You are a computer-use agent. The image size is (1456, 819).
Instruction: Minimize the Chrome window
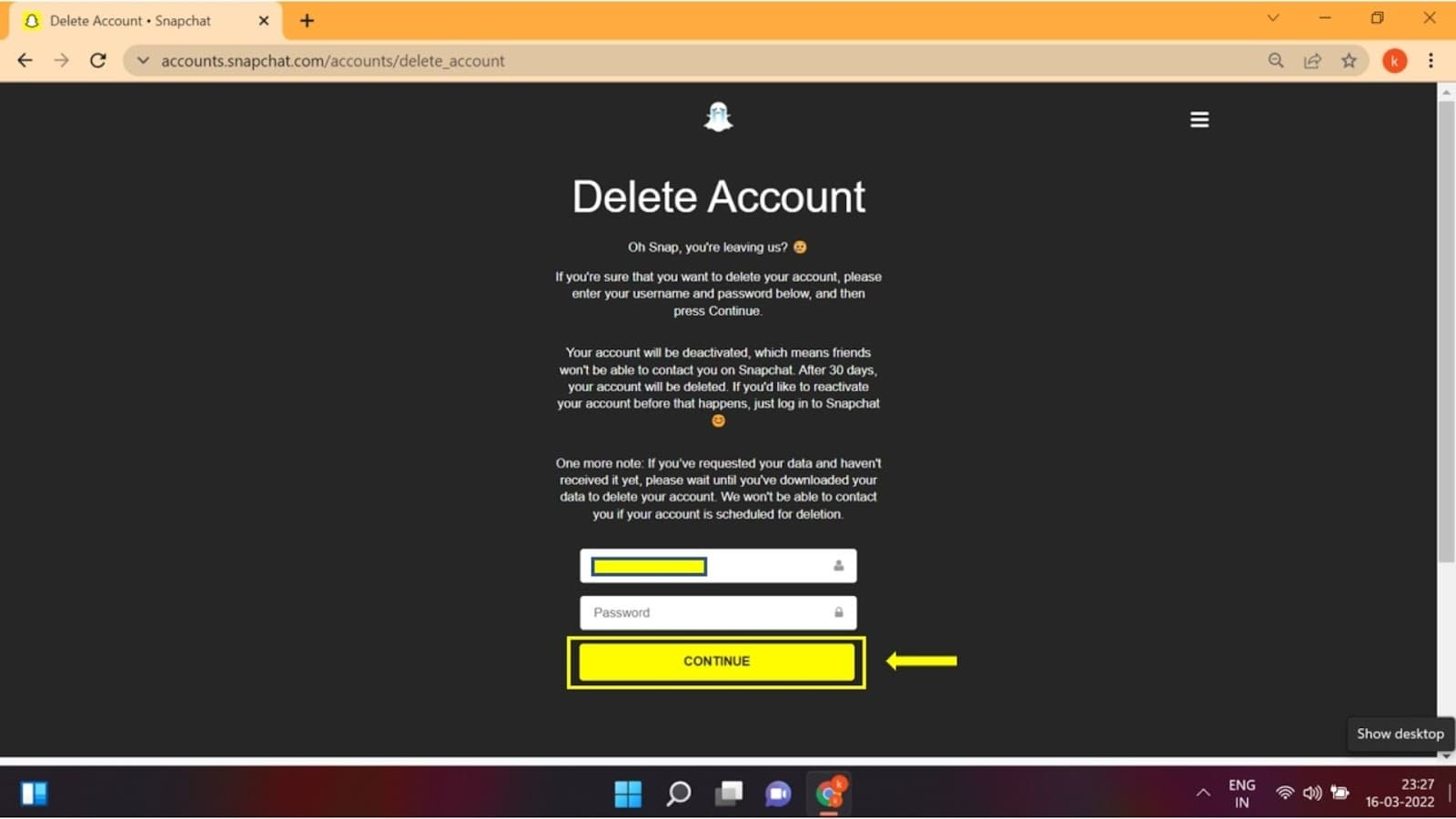pyautogui.click(x=1325, y=18)
